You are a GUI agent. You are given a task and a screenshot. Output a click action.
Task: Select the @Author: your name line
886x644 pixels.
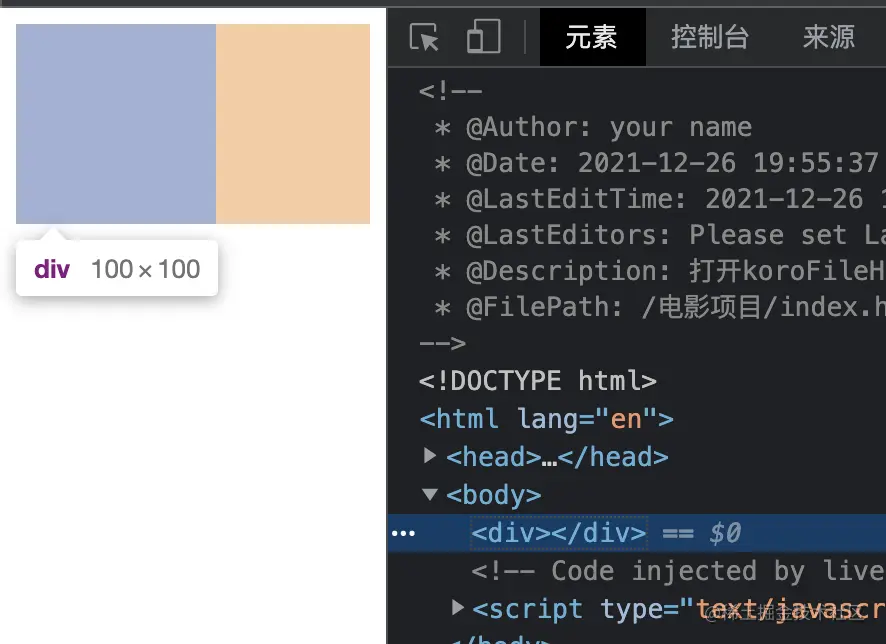click(593, 127)
